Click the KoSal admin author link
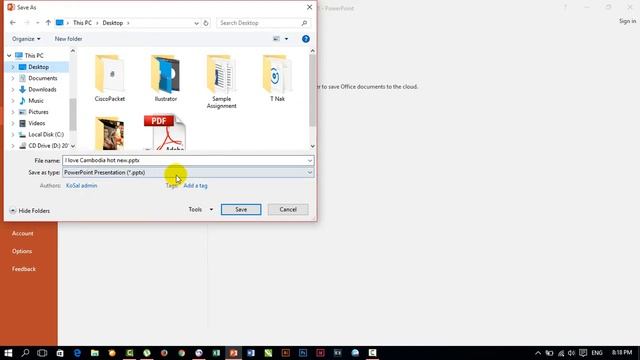 click(82, 186)
